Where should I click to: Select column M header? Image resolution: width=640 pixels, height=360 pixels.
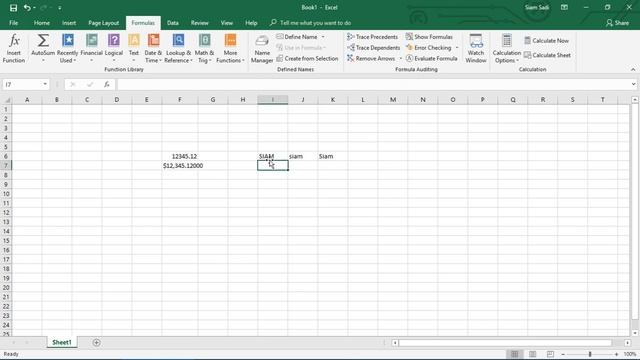[393, 100]
